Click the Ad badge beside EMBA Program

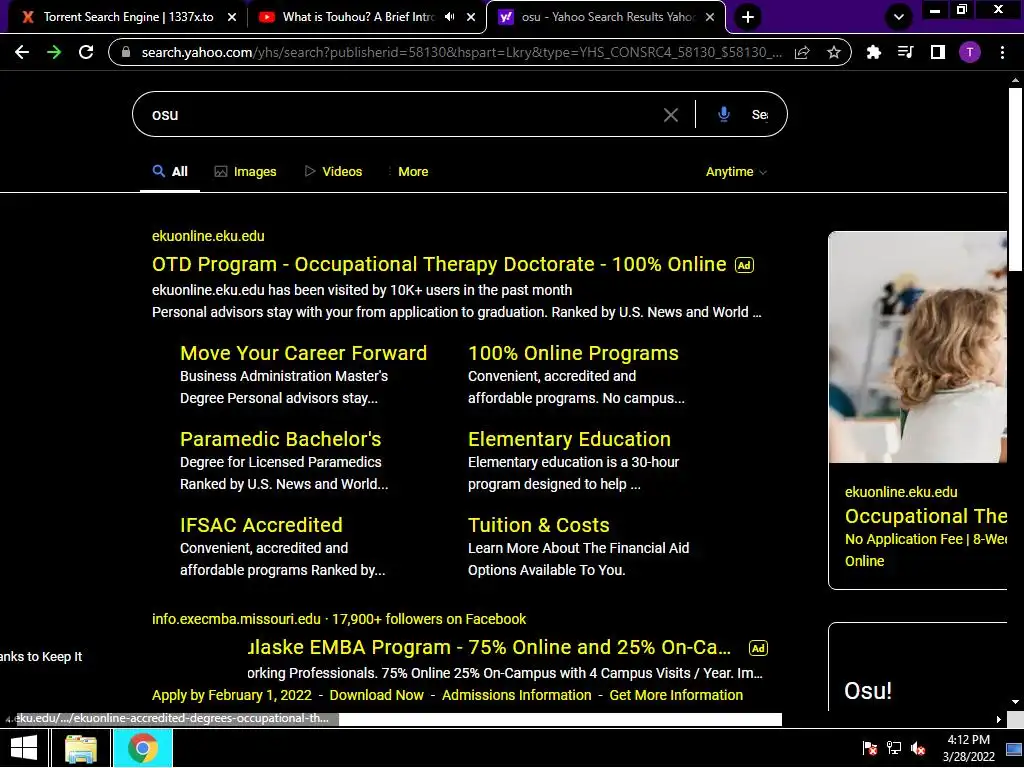(758, 648)
